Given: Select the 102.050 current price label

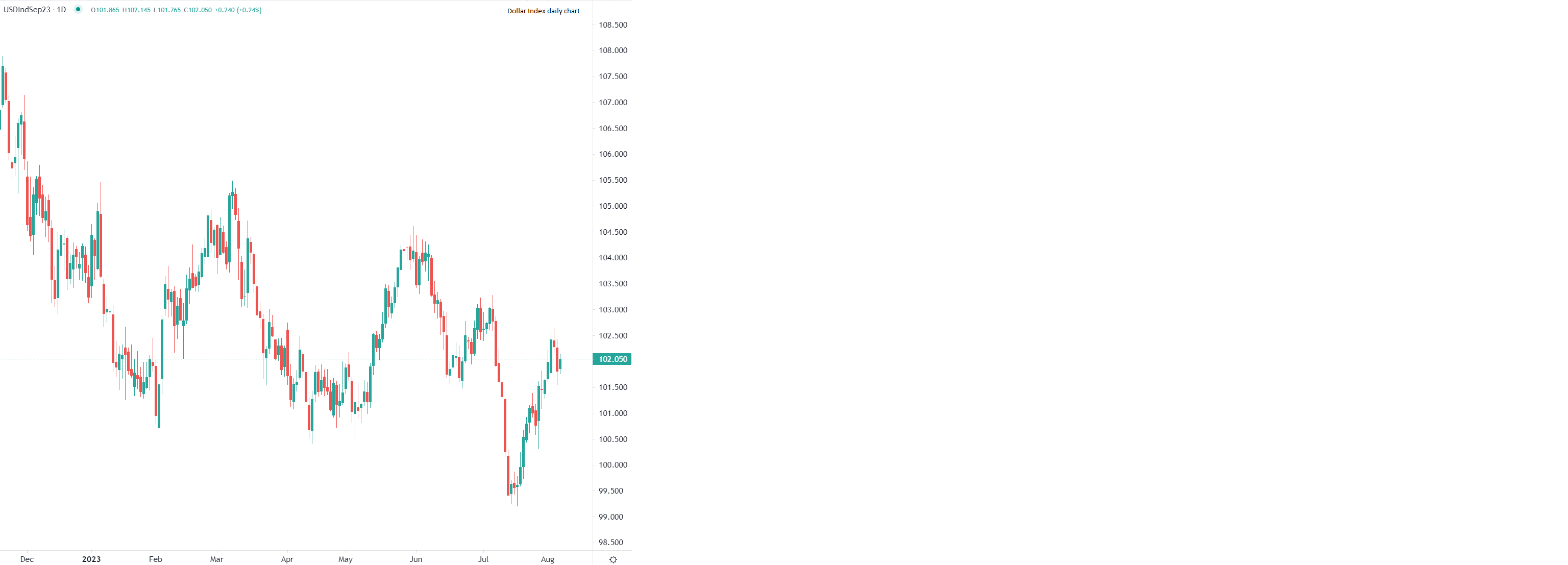Looking at the screenshot, I should point(612,359).
